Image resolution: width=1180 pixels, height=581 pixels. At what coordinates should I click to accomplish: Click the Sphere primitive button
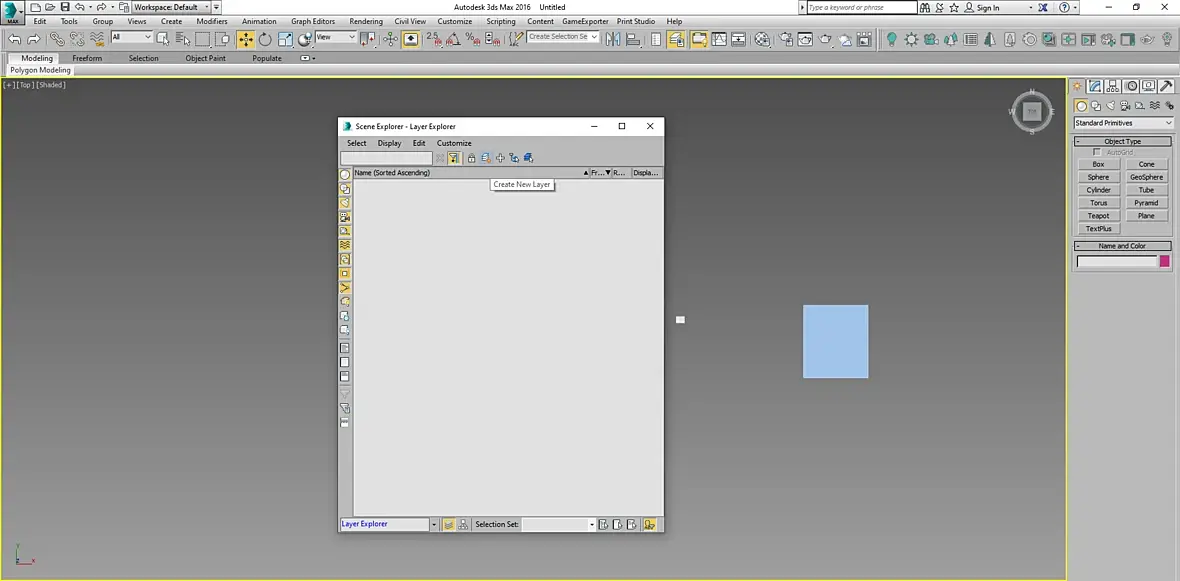[1098, 177]
